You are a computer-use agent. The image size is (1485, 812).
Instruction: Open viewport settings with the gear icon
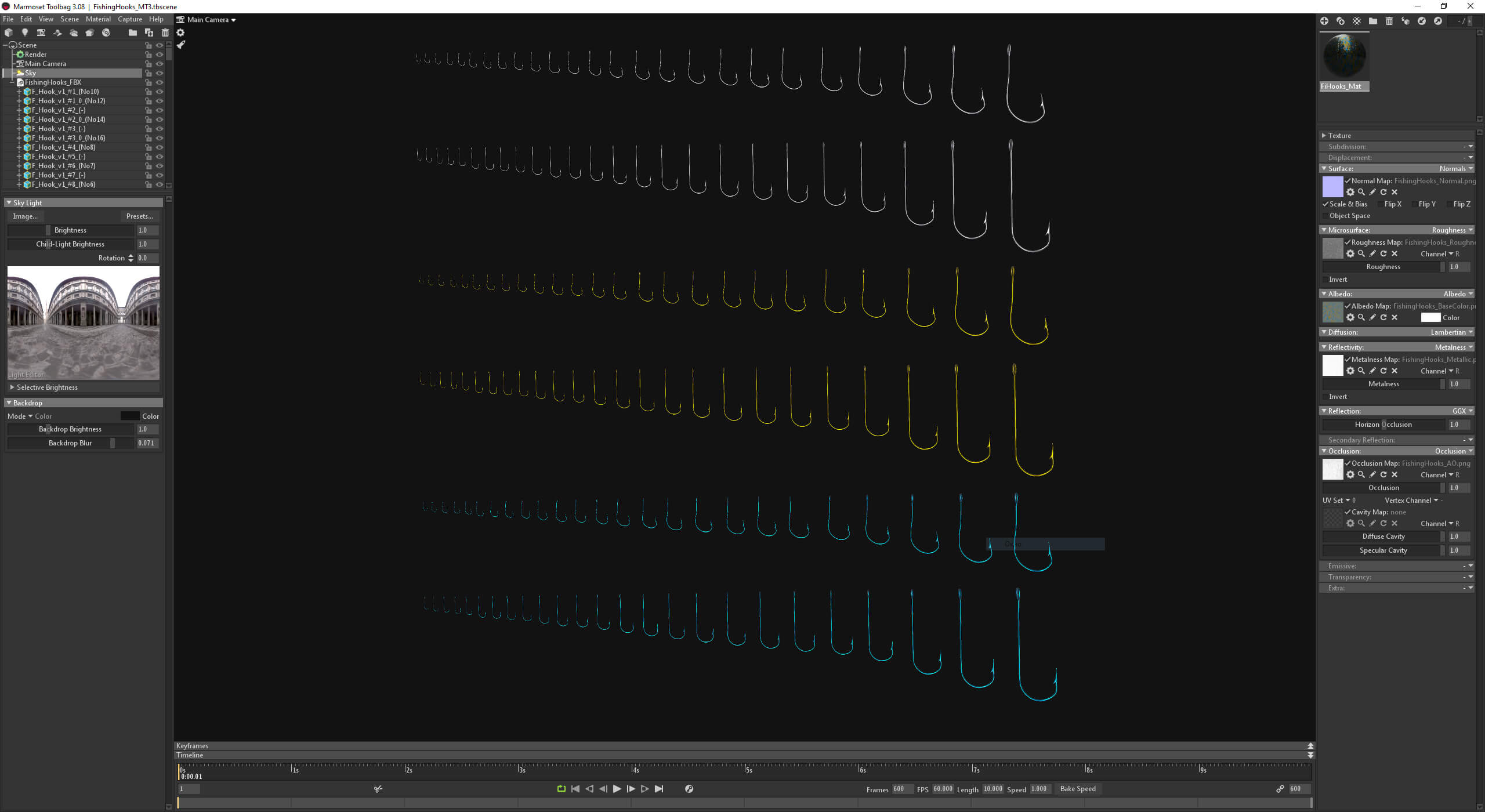click(x=180, y=32)
